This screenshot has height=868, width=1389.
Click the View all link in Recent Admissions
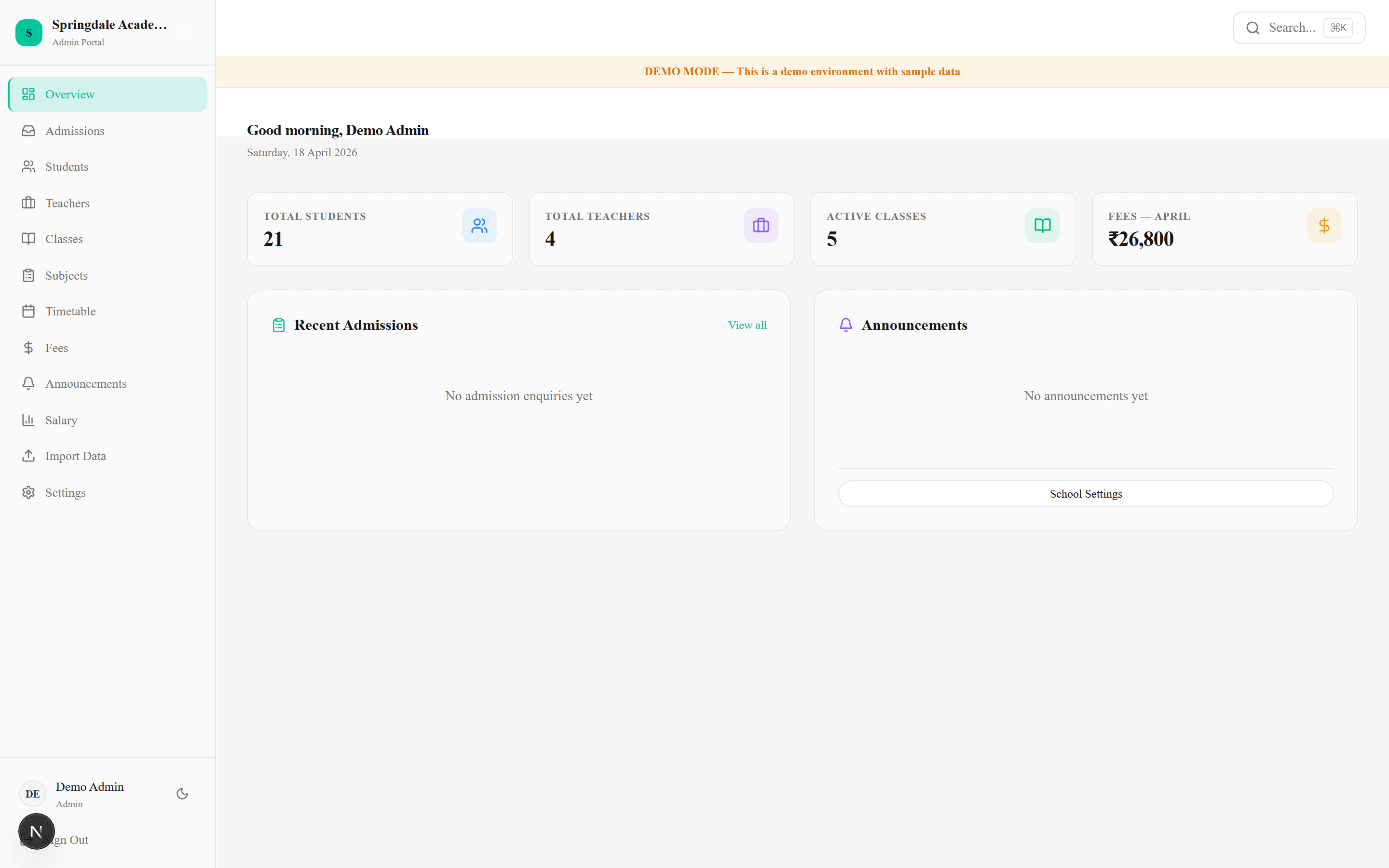click(x=747, y=325)
